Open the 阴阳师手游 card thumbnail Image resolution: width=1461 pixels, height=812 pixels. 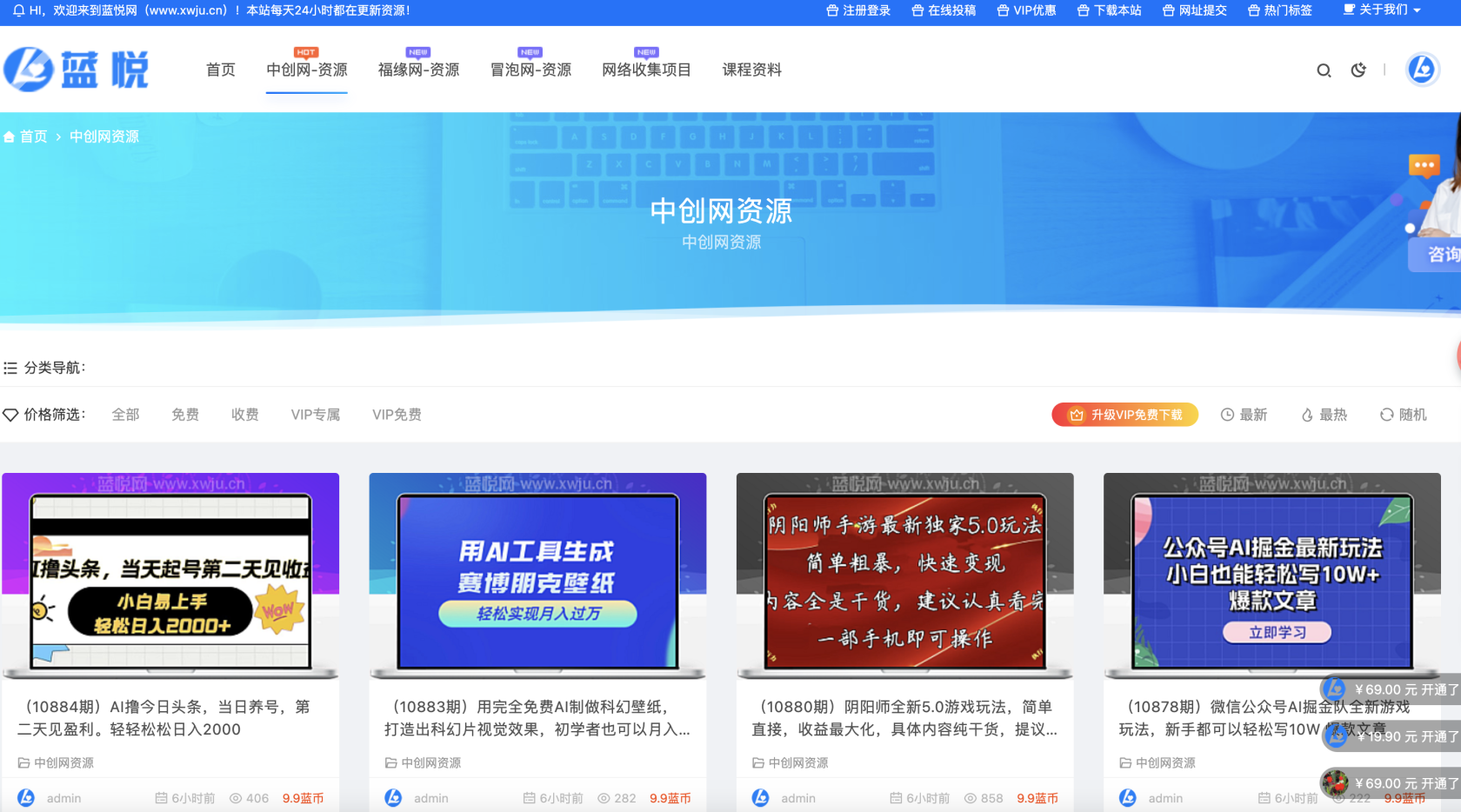point(904,577)
